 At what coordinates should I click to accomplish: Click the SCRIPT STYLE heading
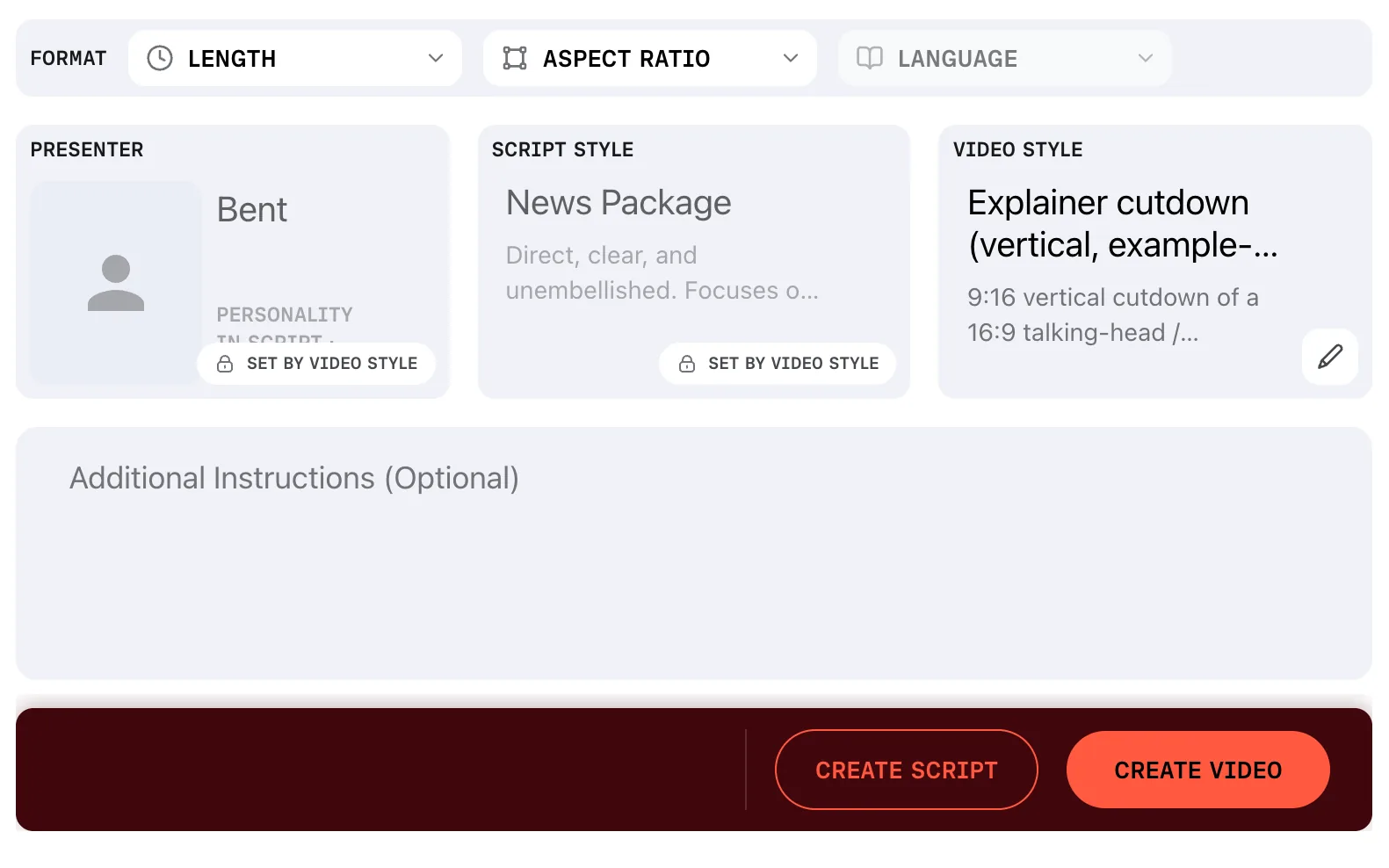pos(563,149)
